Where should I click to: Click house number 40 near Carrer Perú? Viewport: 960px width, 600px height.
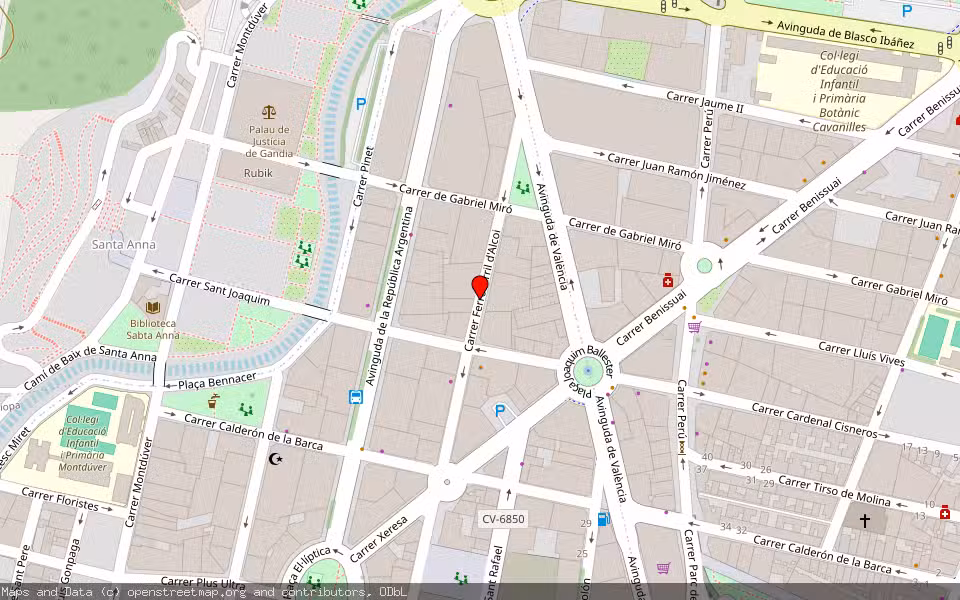(x=707, y=457)
